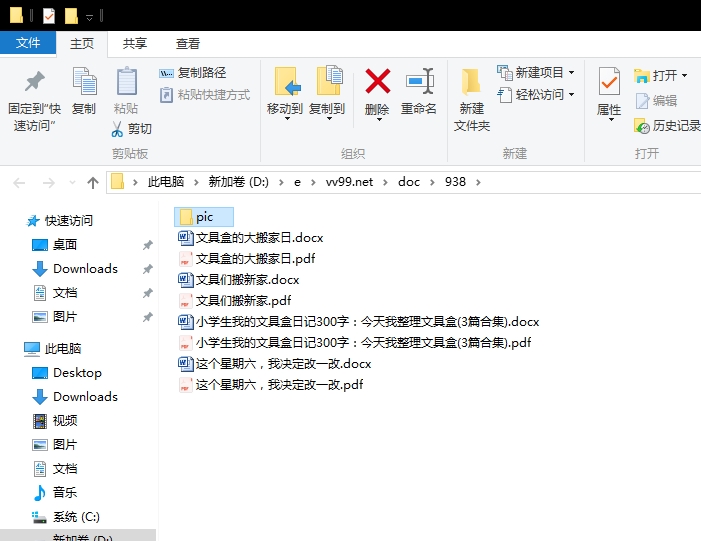Screen dimensions: 701x541
Task: Click '938' in the address path
Action: point(455,182)
